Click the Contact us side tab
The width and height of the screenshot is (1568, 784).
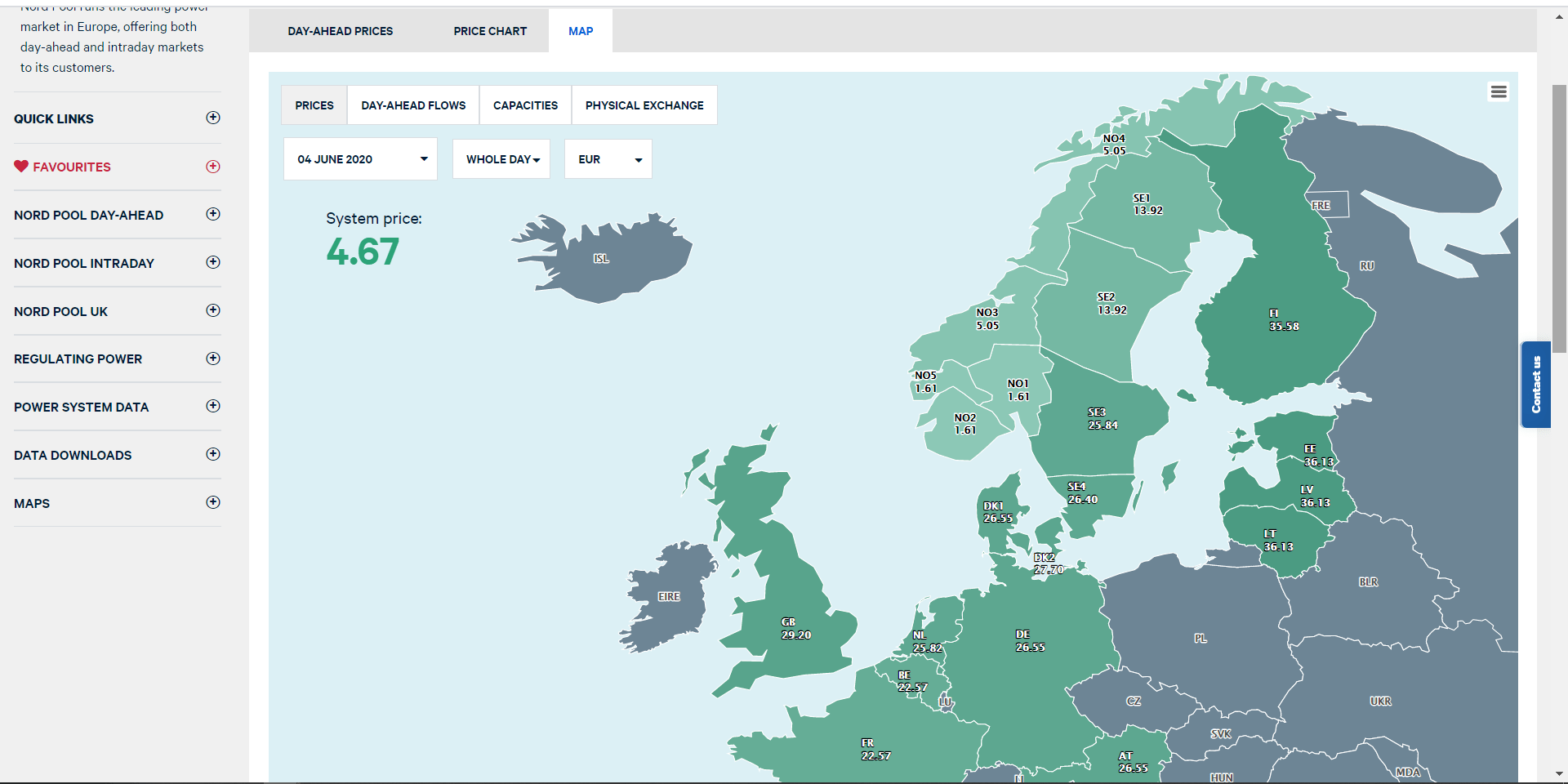tap(1535, 385)
